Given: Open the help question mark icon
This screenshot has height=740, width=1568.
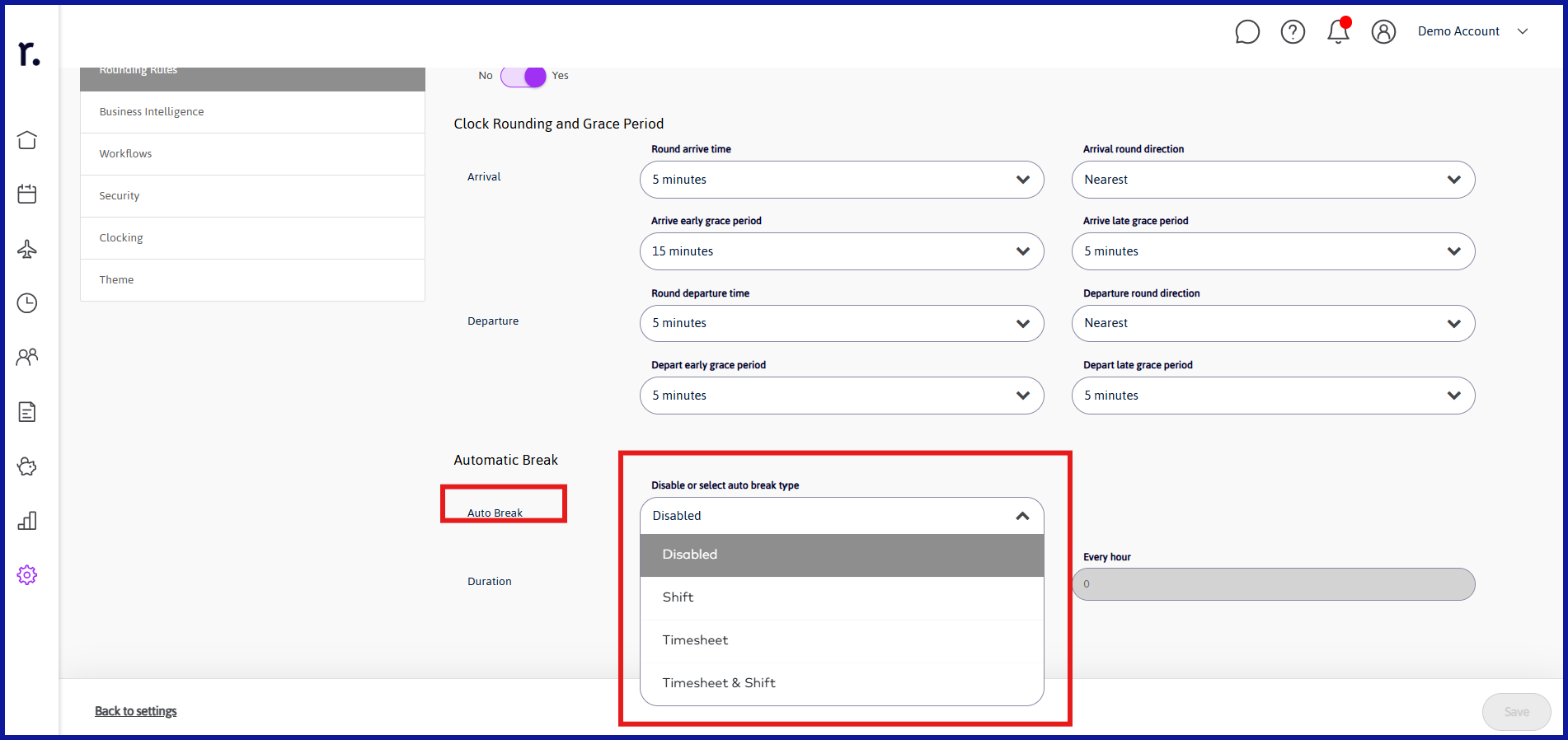Looking at the screenshot, I should point(1293,31).
